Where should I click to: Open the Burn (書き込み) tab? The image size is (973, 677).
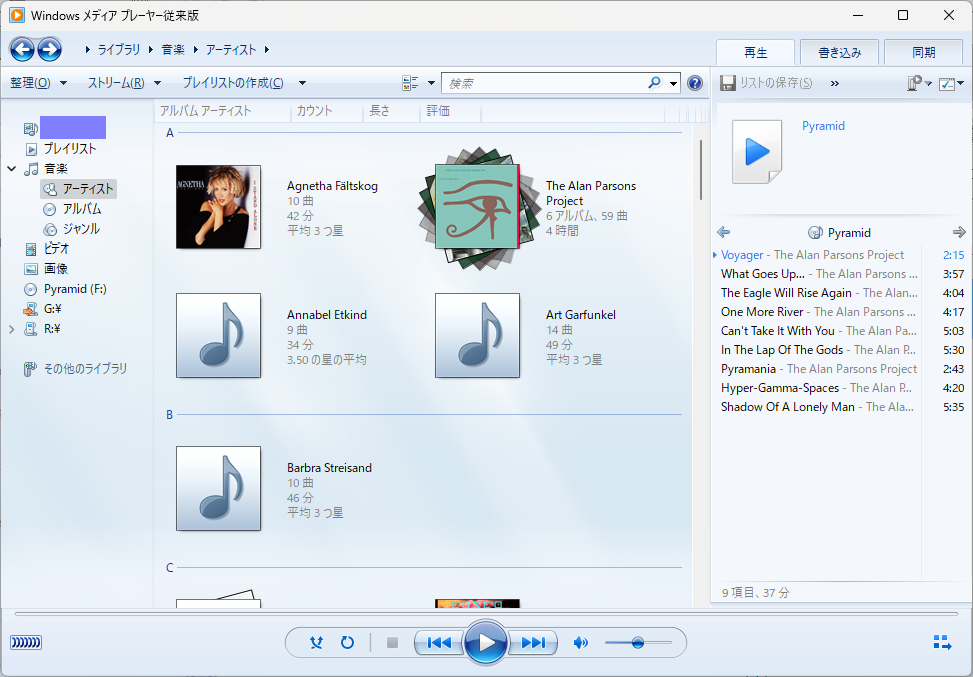(x=840, y=53)
